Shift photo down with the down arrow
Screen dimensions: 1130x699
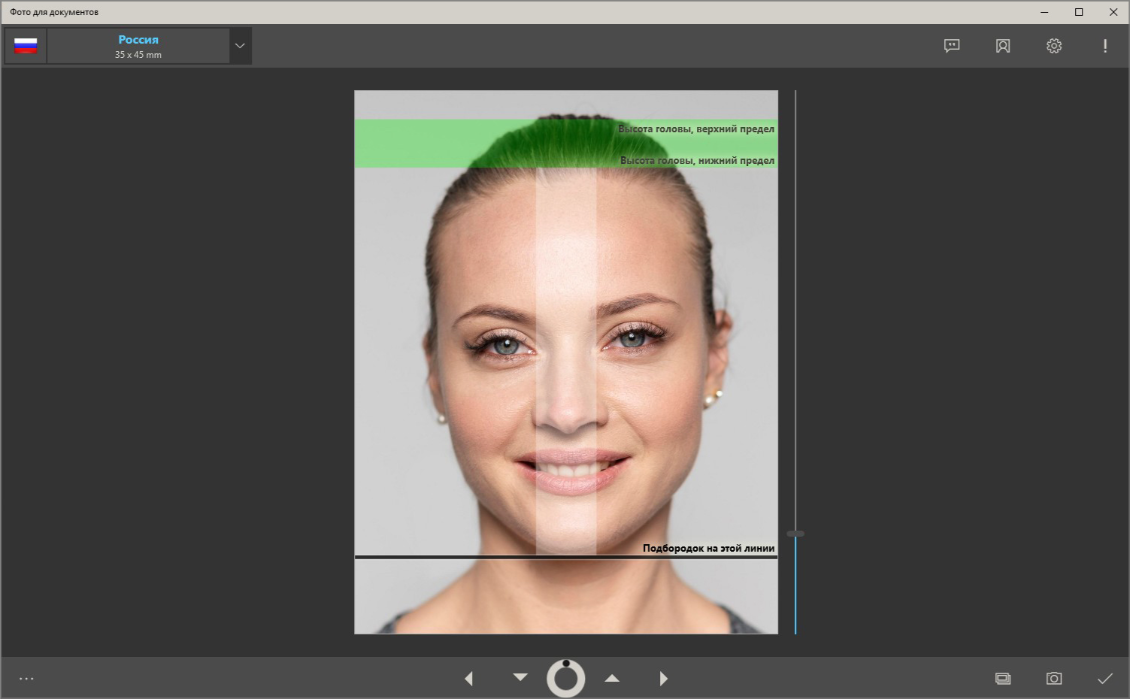tap(520, 677)
